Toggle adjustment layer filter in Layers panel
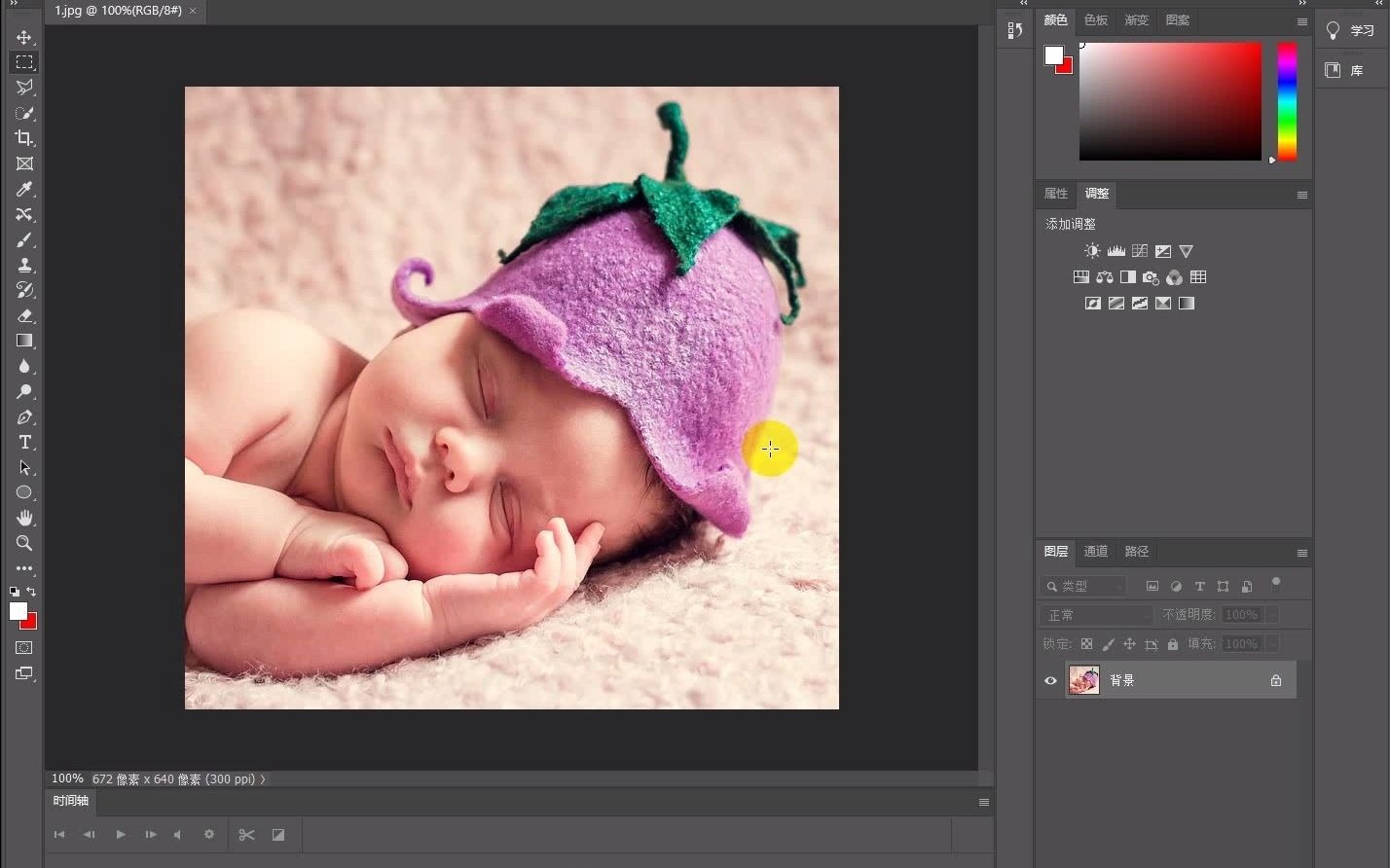Image resolution: width=1390 pixels, height=868 pixels. [1176, 586]
